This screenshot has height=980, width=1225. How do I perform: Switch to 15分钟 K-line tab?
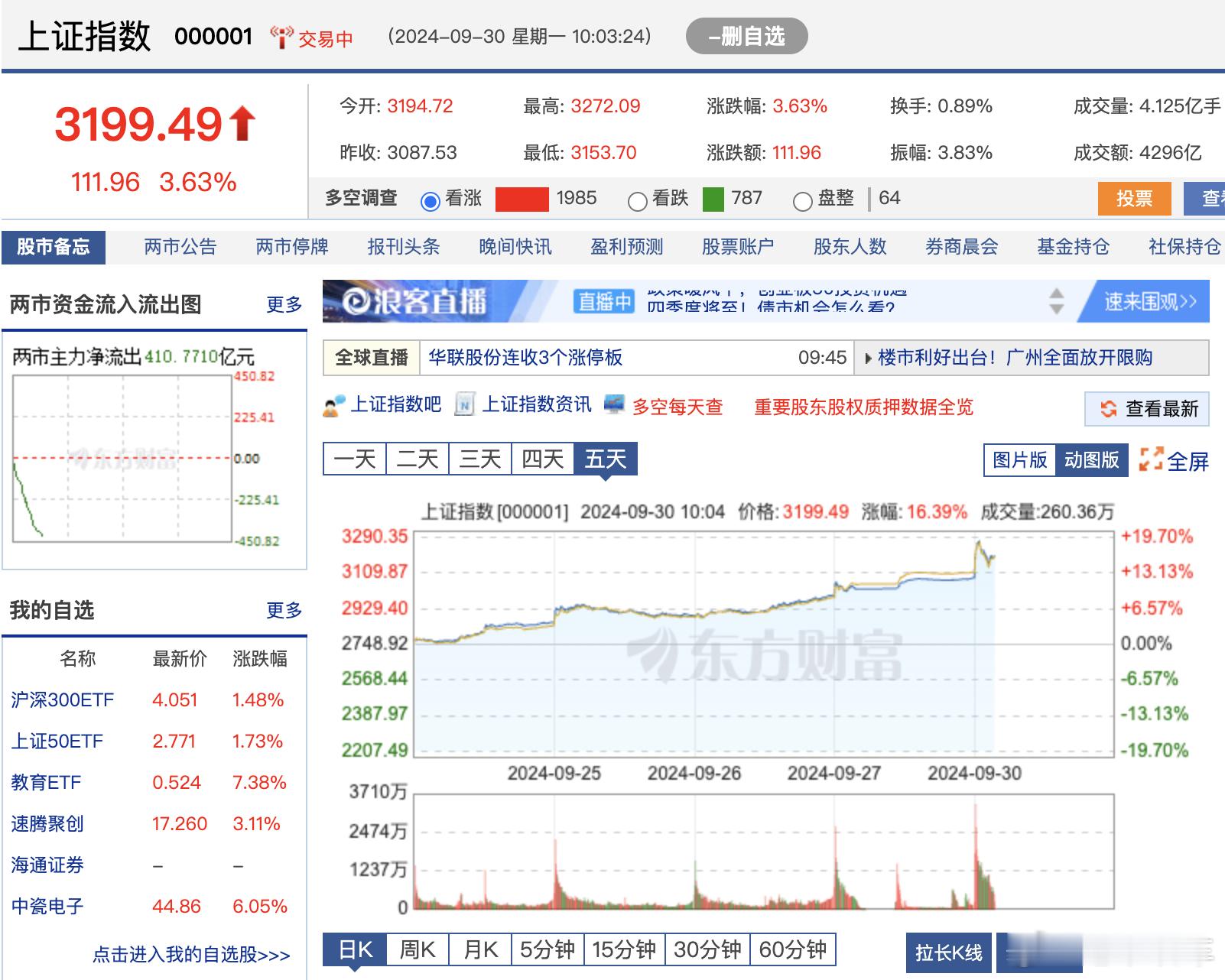pos(625,949)
